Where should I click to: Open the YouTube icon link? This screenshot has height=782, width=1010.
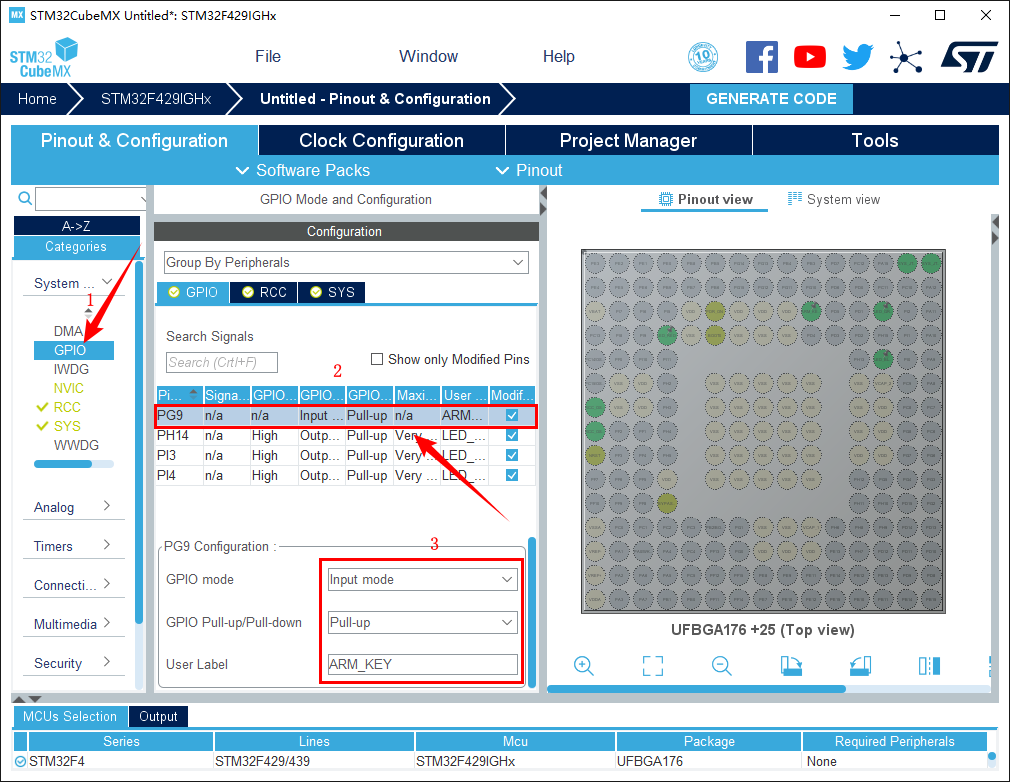[810, 57]
